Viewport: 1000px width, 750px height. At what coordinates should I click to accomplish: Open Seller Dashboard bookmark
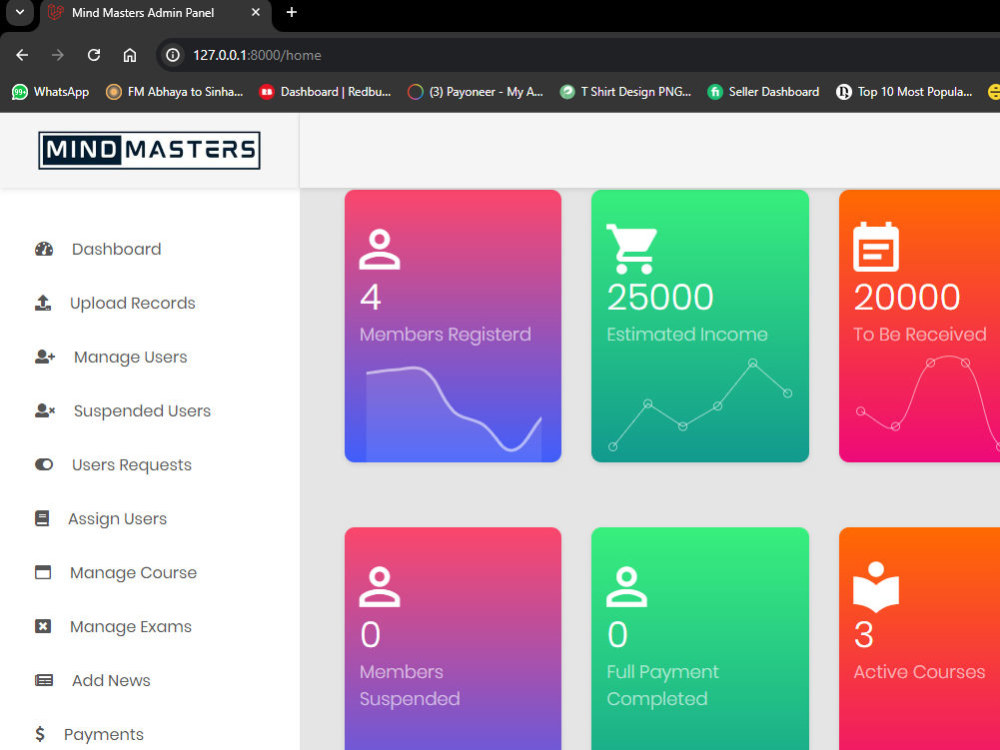pyautogui.click(x=763, y=92)
